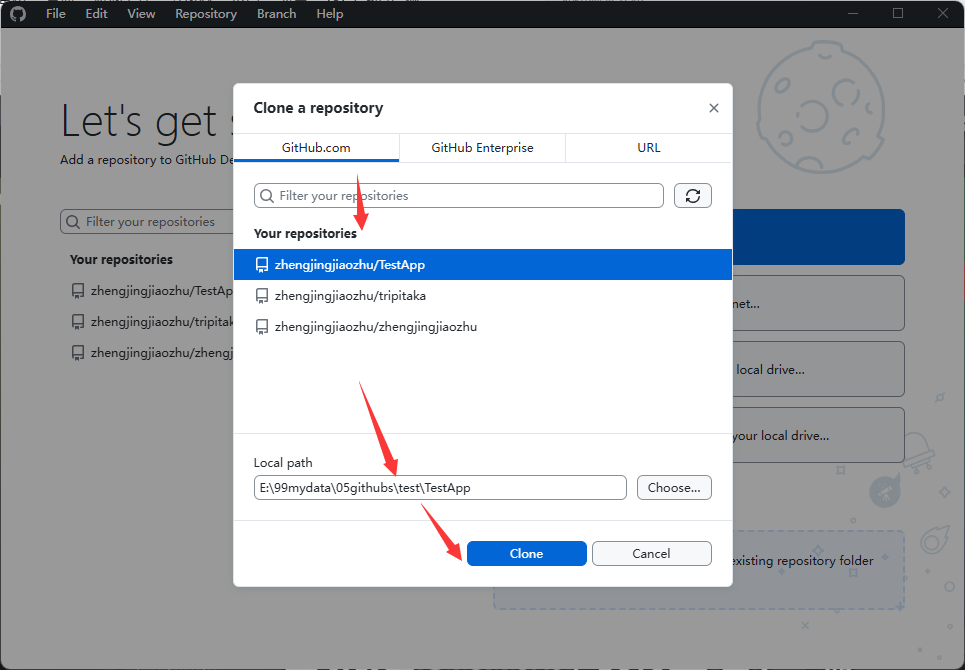This screenshot has height=670, width=965.
Task: Click repo icon beside TestApp in background window
Action: 78,291
